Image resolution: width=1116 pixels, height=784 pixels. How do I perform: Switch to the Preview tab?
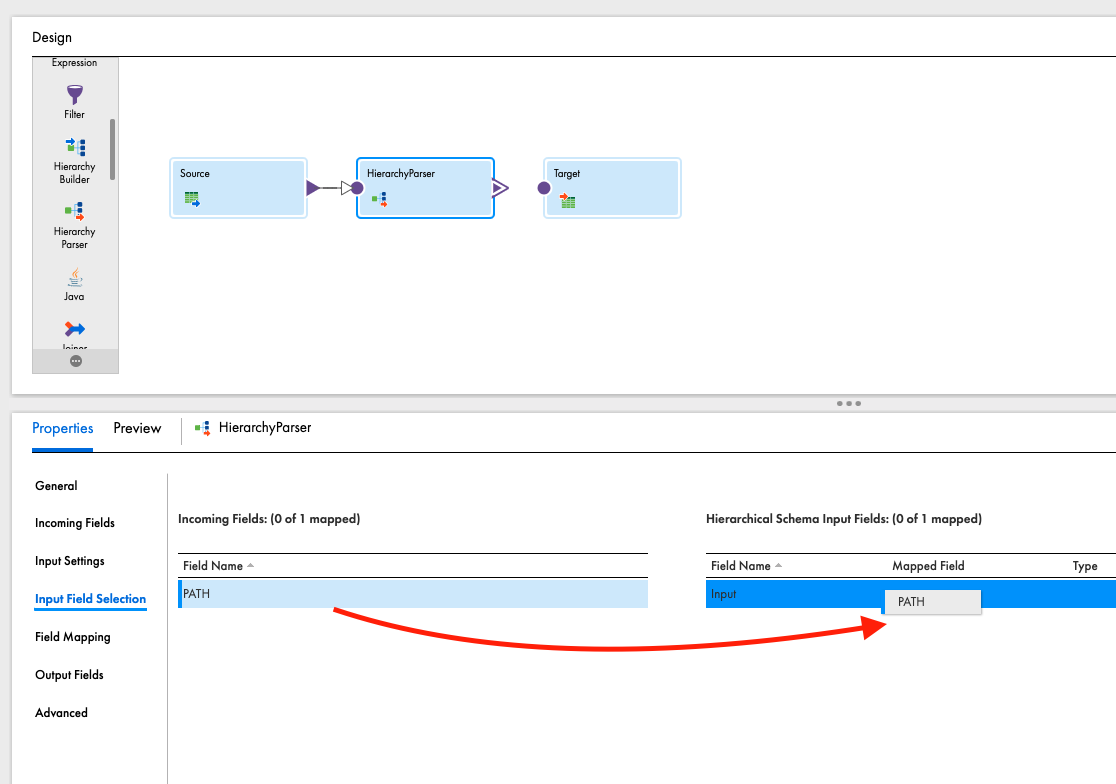click(137, 428)
